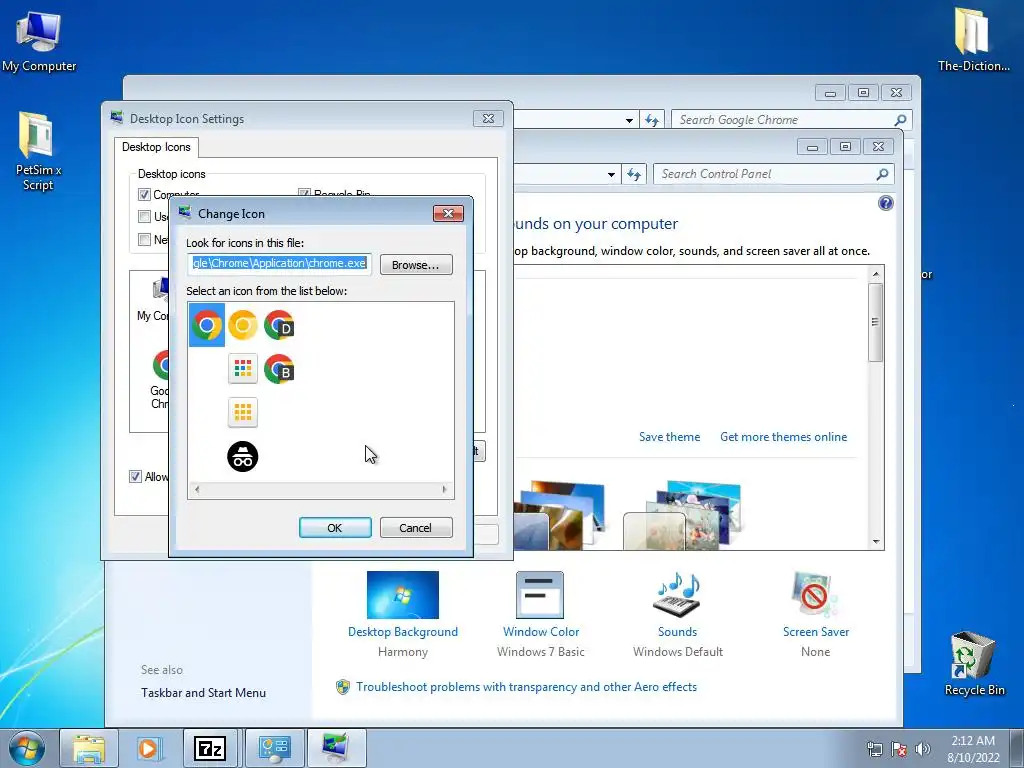
Task: Click Save theme link
Action: point(669,437)
